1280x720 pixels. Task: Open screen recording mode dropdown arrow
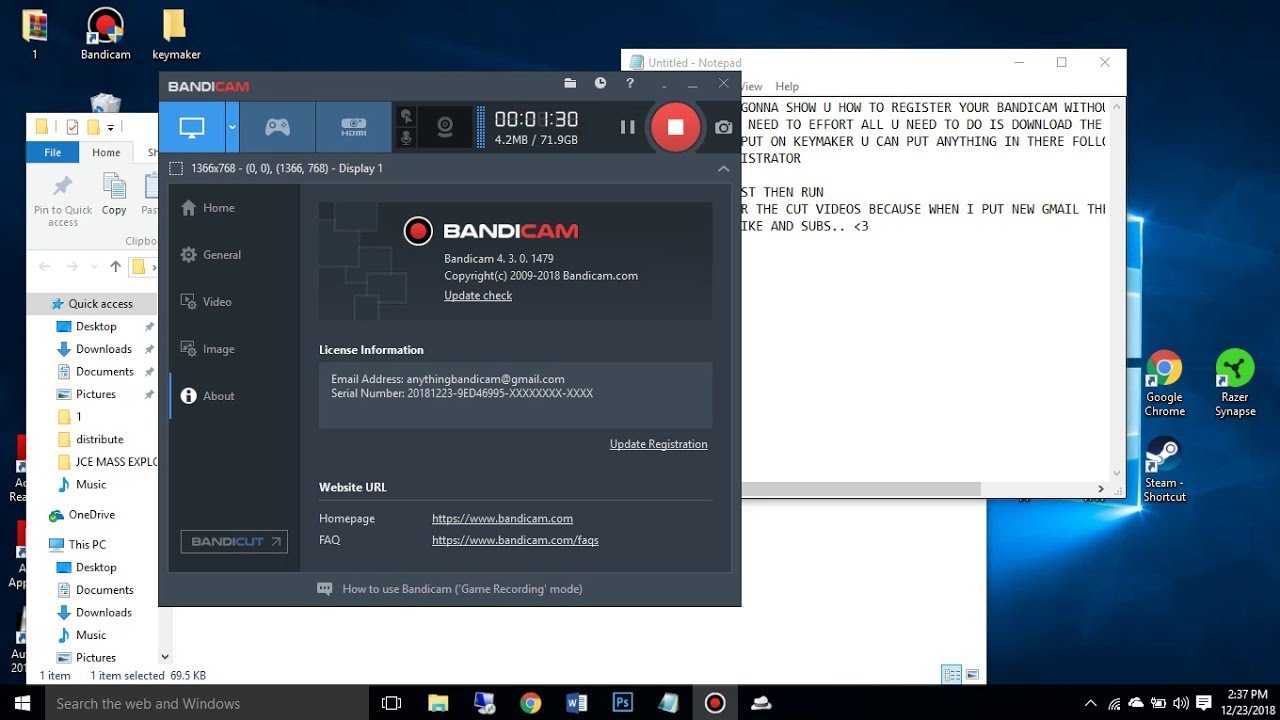[232, 127]
